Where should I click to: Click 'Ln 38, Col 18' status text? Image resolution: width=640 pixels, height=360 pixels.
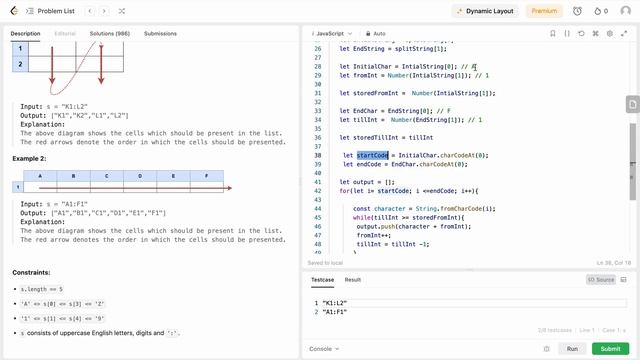tap(614, 263)
